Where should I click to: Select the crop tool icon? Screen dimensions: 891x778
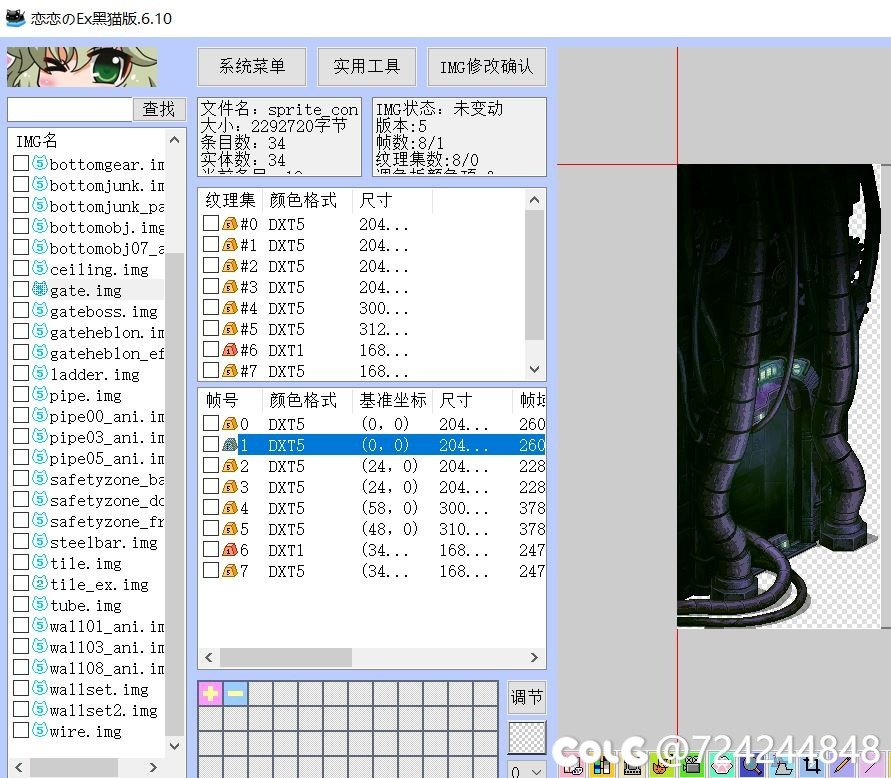click(x=813, y=765)
